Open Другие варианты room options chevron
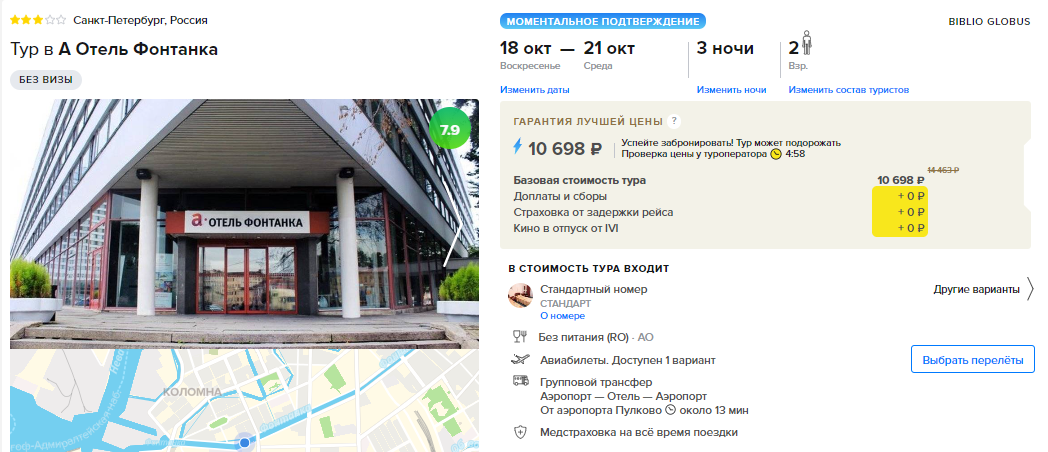The image size is (1048, 452). click(1030, 290)
